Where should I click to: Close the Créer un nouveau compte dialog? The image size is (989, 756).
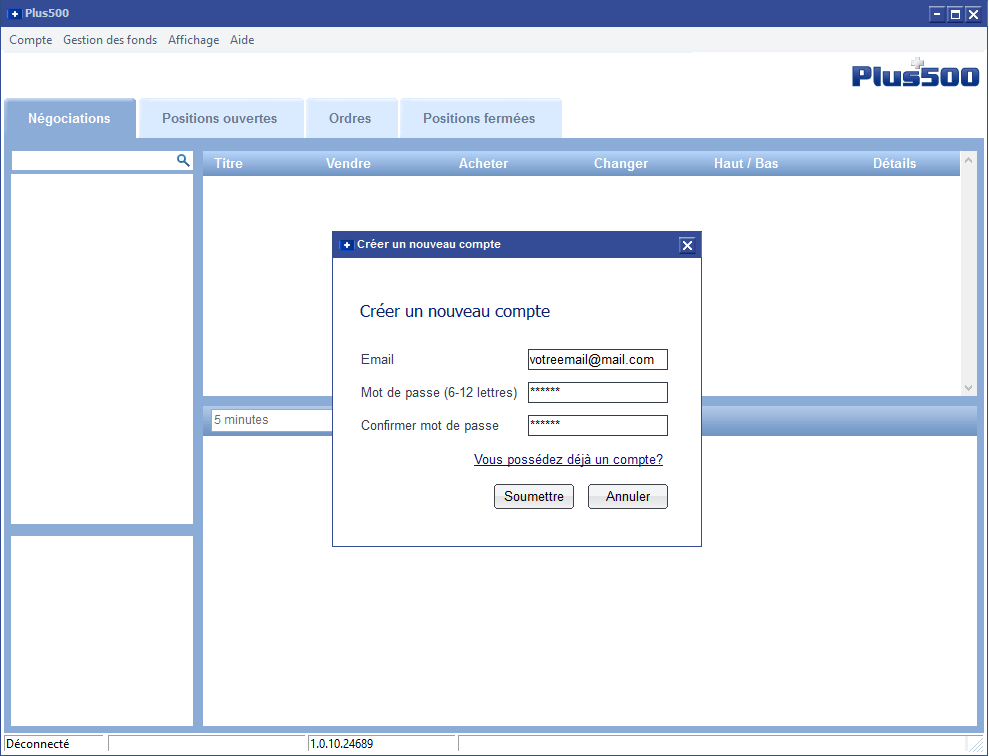[687, 245]
